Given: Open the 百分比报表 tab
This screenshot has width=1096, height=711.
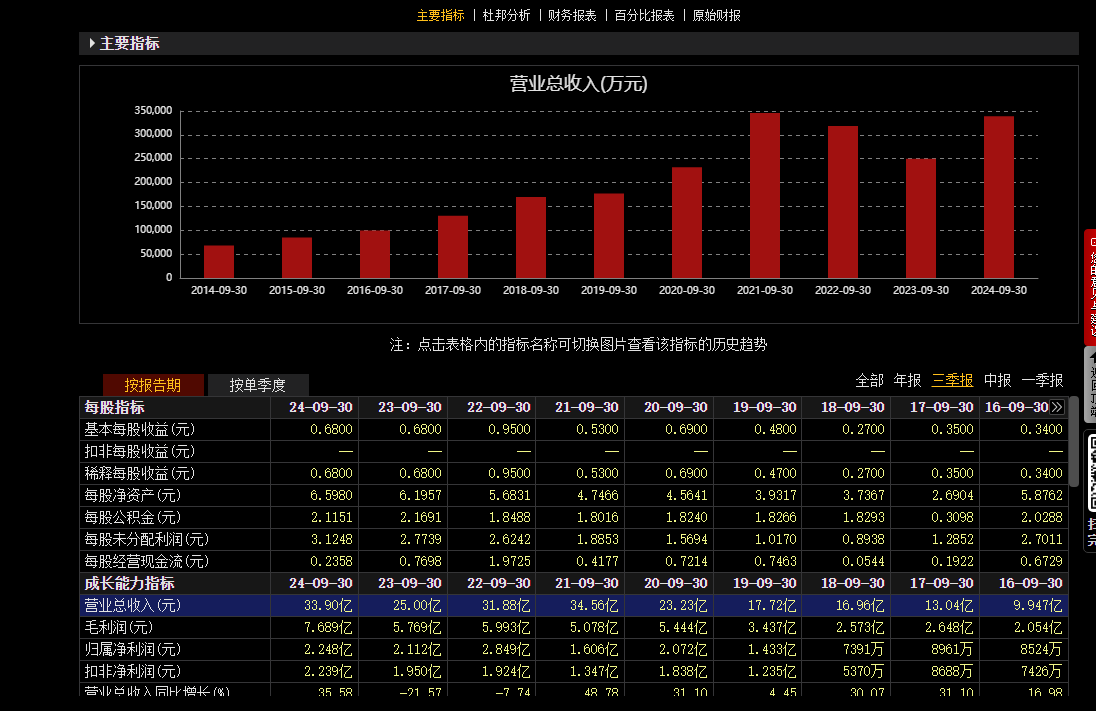Looking at the screenshot, I should [644, 15].
